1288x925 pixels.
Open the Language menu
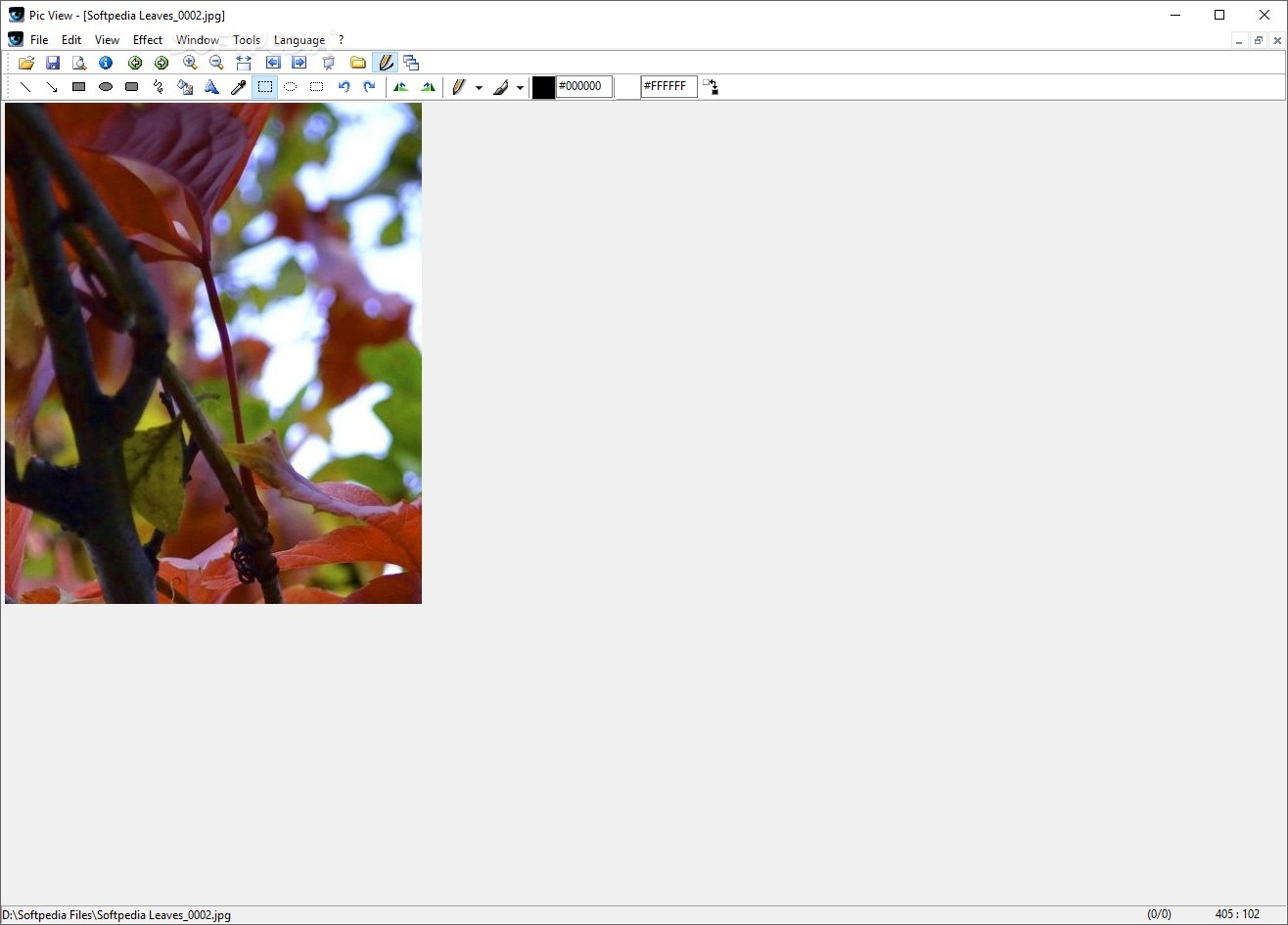[x=299, y=40]
